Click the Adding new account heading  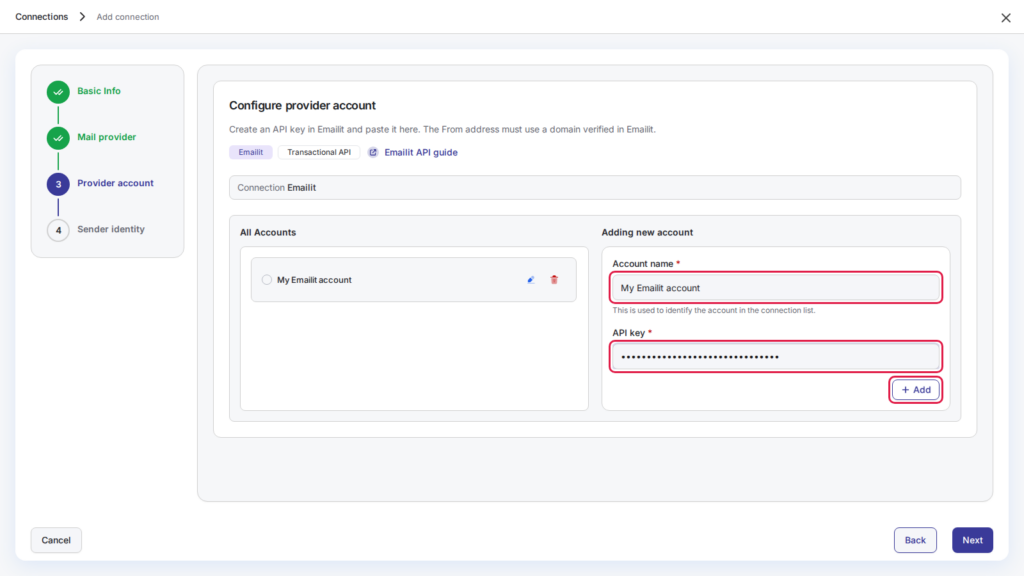click(647, 232)
